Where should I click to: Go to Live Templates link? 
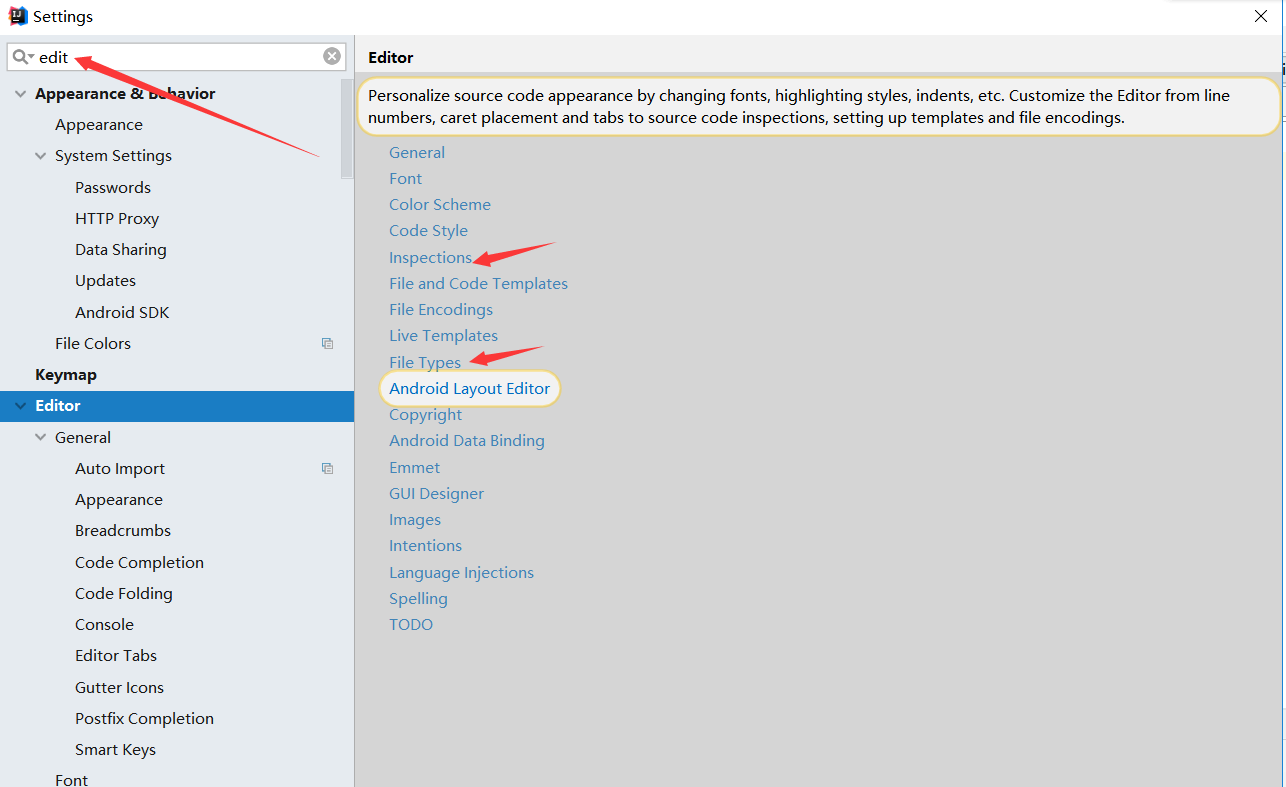pyautogui.click(x=443, y=336)
